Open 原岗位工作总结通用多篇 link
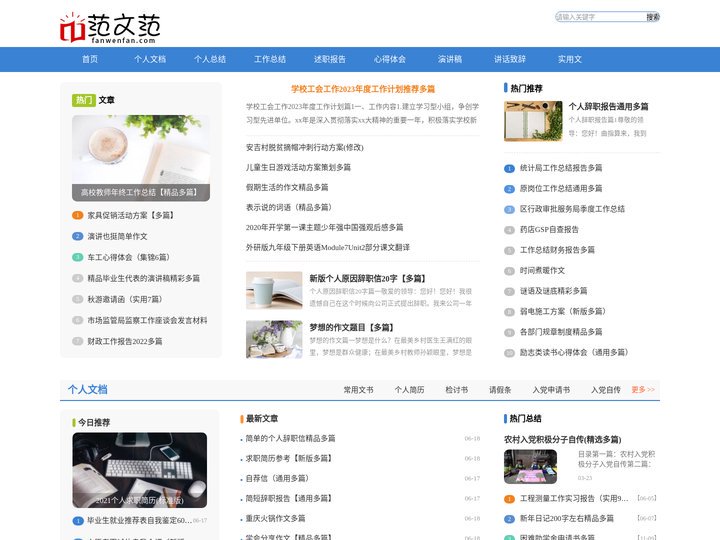Viewport: 720px width, 540px height. tap(561, 189)
